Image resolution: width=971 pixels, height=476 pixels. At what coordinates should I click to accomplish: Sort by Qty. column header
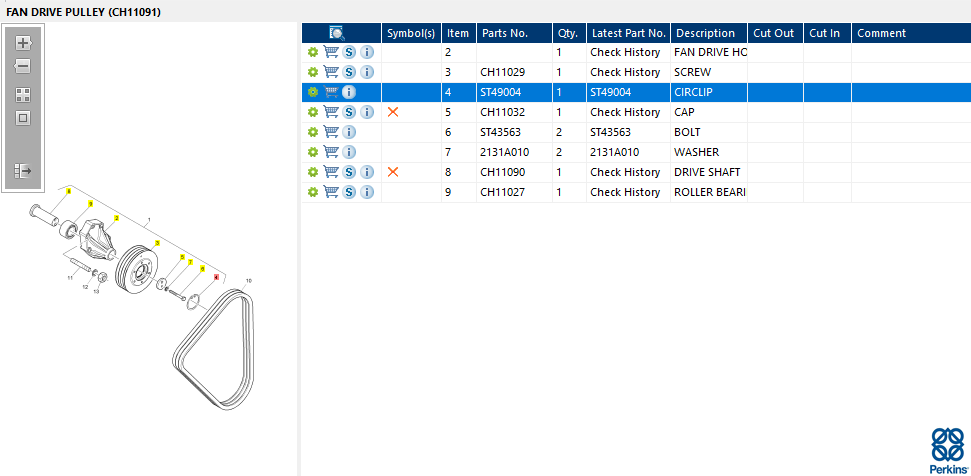[x=569, y=33]
